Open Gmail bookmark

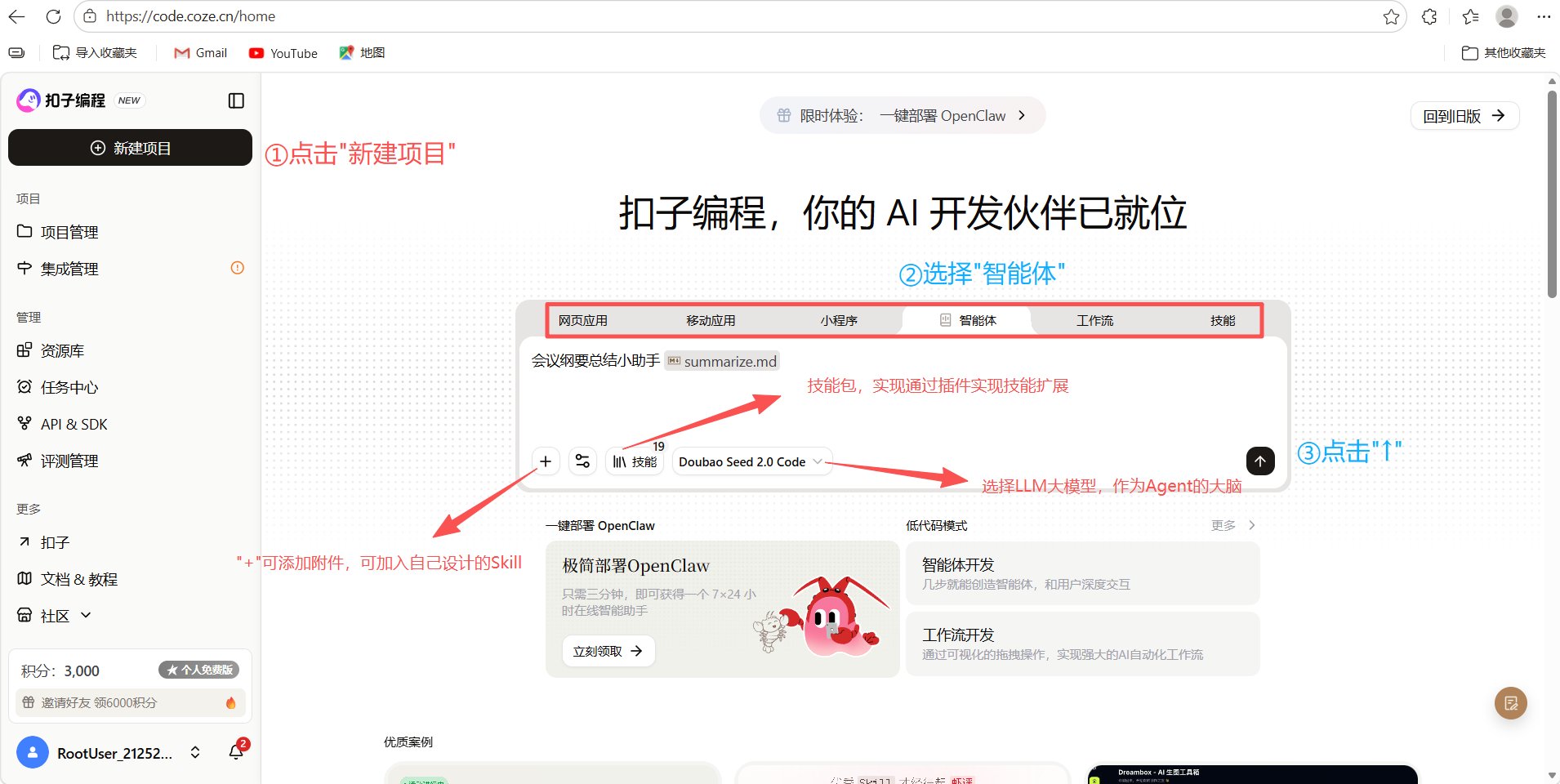click(200, 53)
